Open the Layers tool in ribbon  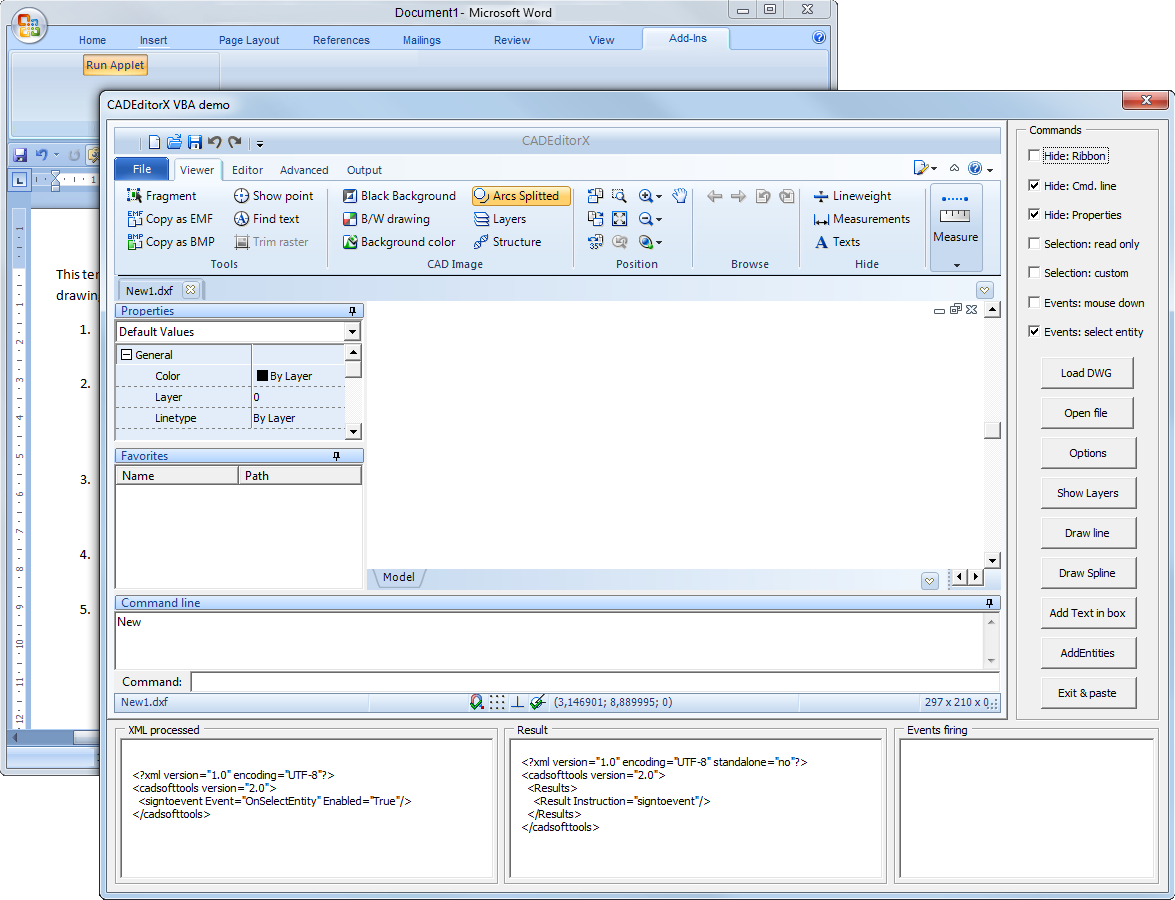[x=481, y=219]
